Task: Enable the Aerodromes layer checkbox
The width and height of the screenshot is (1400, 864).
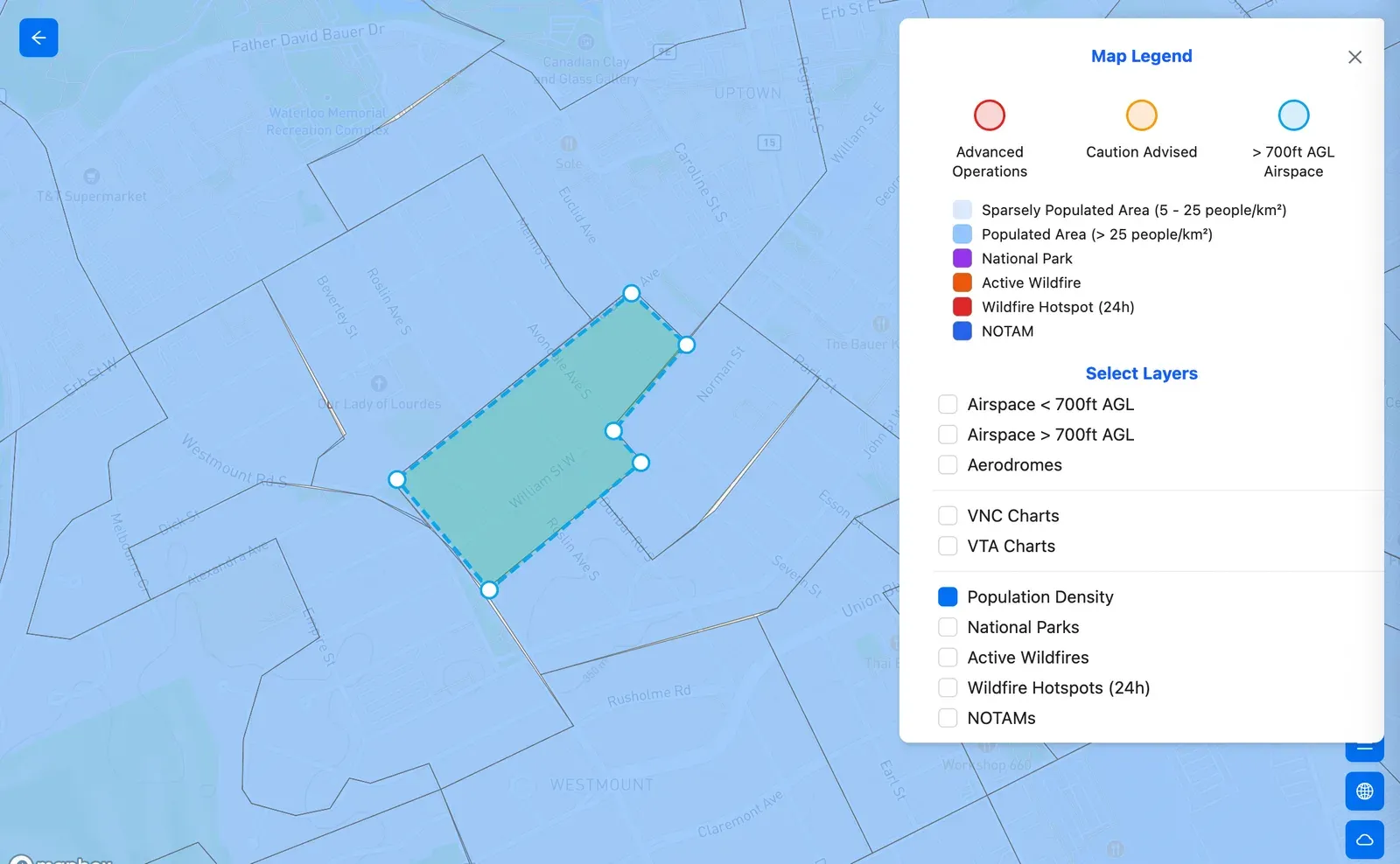Action: point(948,465)
